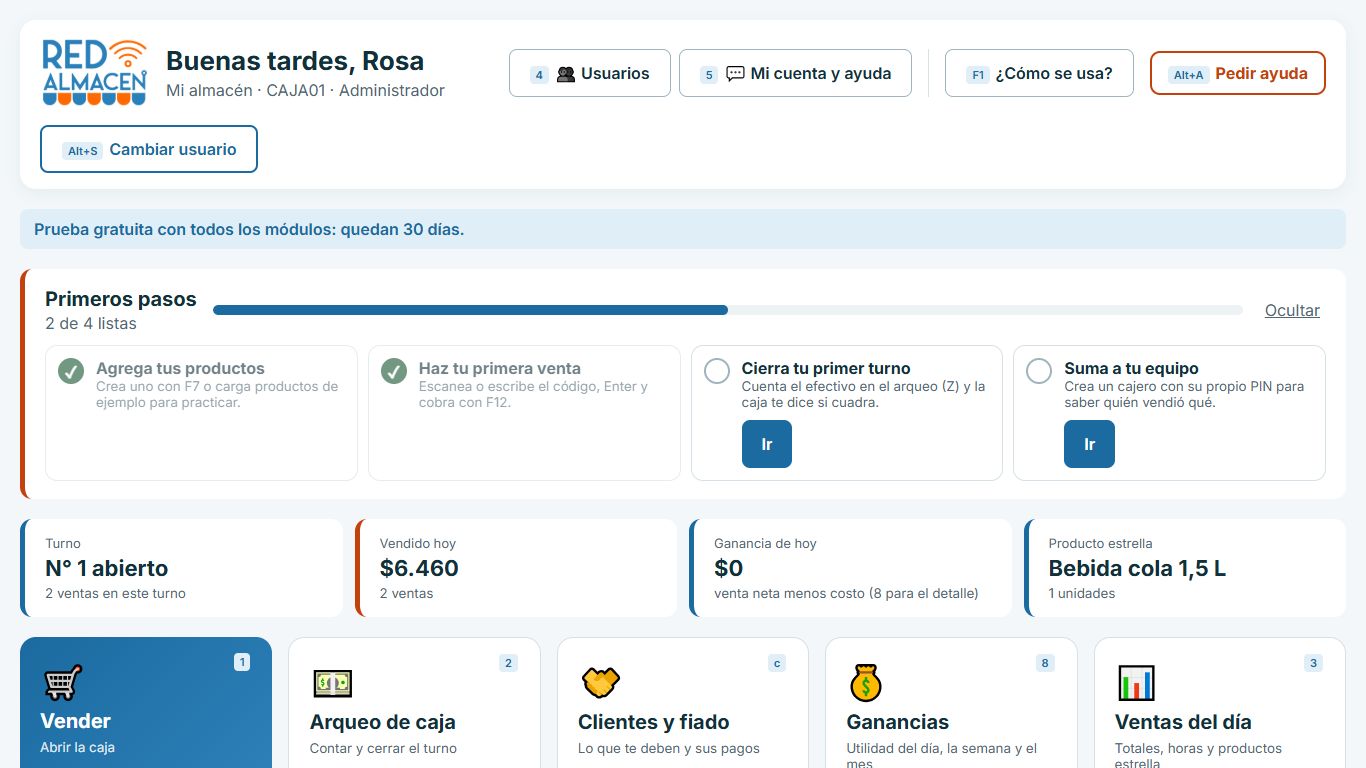Click Ir under Cierra tu primer turno
The image size is (1366, 768).
(767, 444)
